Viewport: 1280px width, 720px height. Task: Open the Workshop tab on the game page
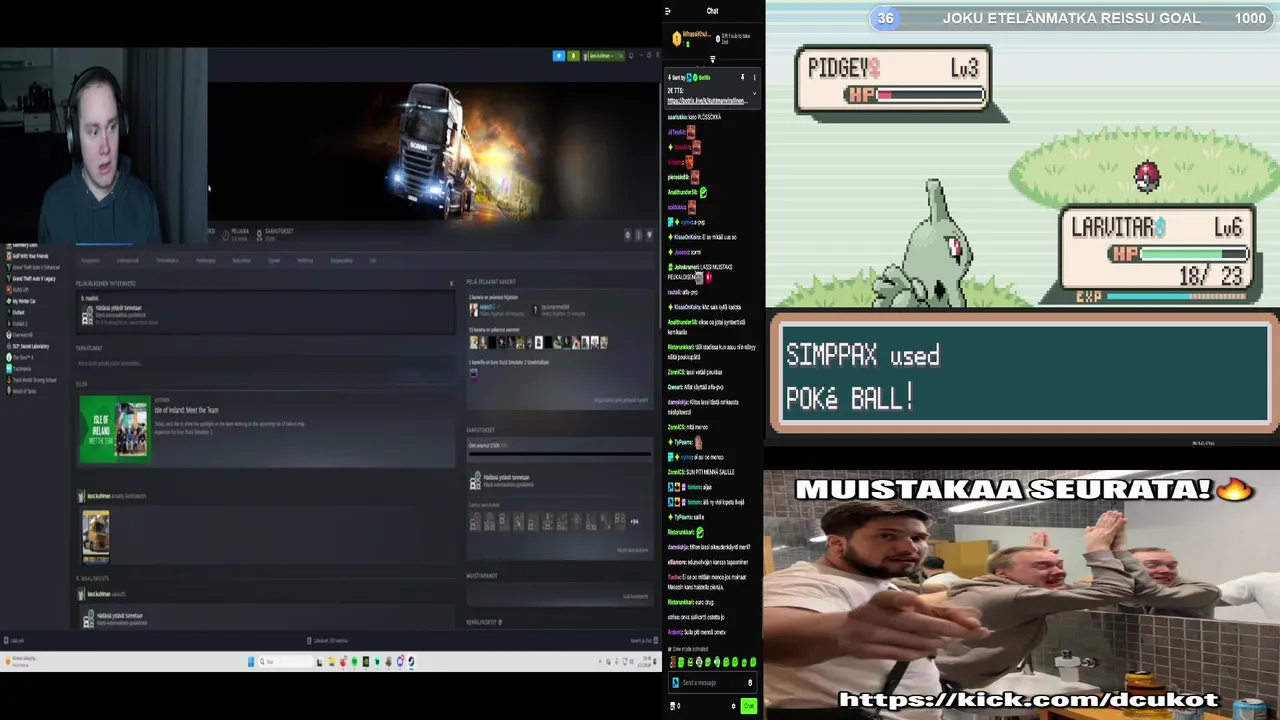305,260
